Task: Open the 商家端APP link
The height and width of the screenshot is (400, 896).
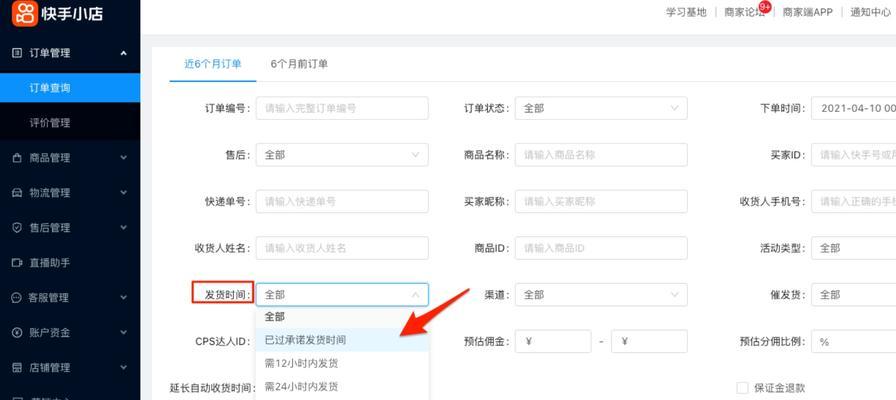Action: point(807,12)
